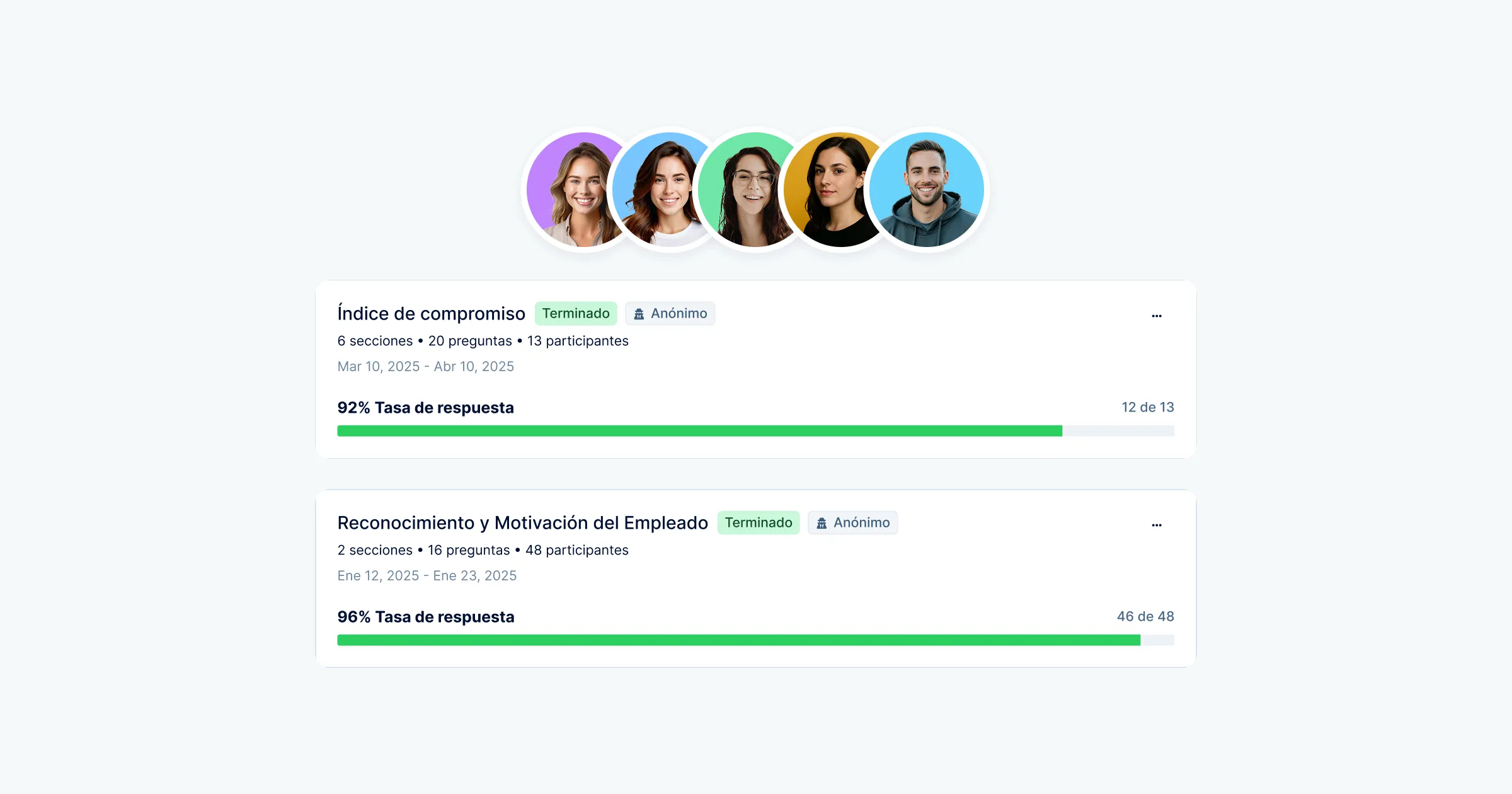Image resolution: width=1512 pixels, height=794 pixels.
Task: Open Reconocimiento y Motivación del Empleado title
Action: coord(522,522)
